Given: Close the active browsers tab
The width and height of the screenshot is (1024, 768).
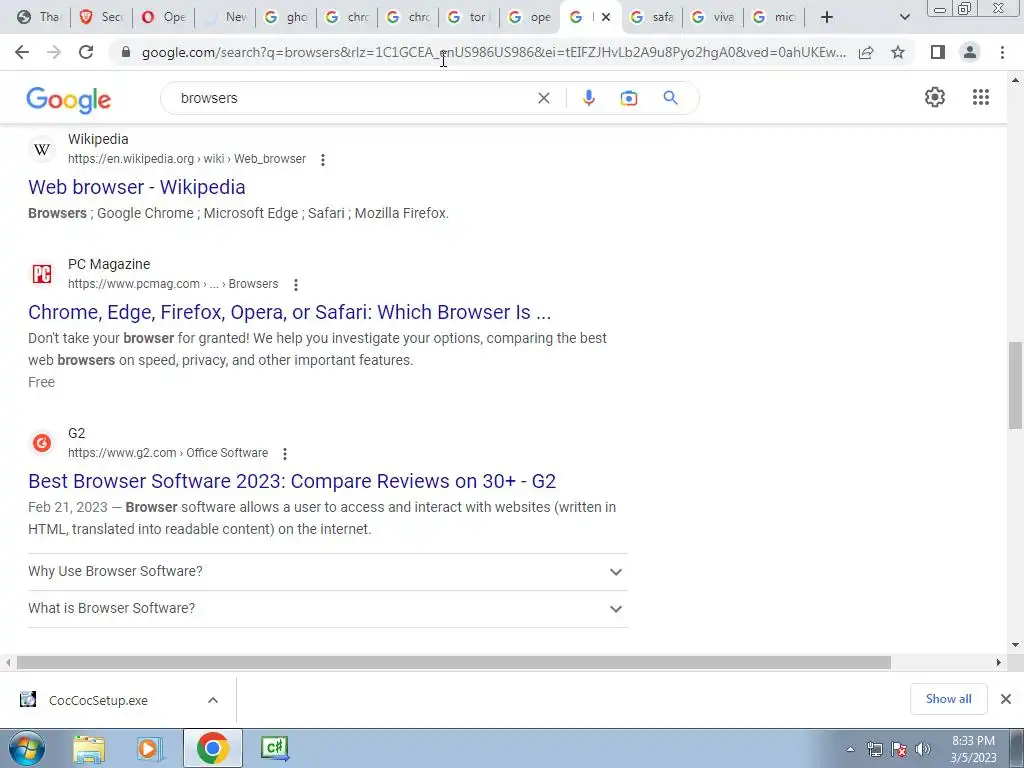Looking at the screenshot, I should 606,17.
